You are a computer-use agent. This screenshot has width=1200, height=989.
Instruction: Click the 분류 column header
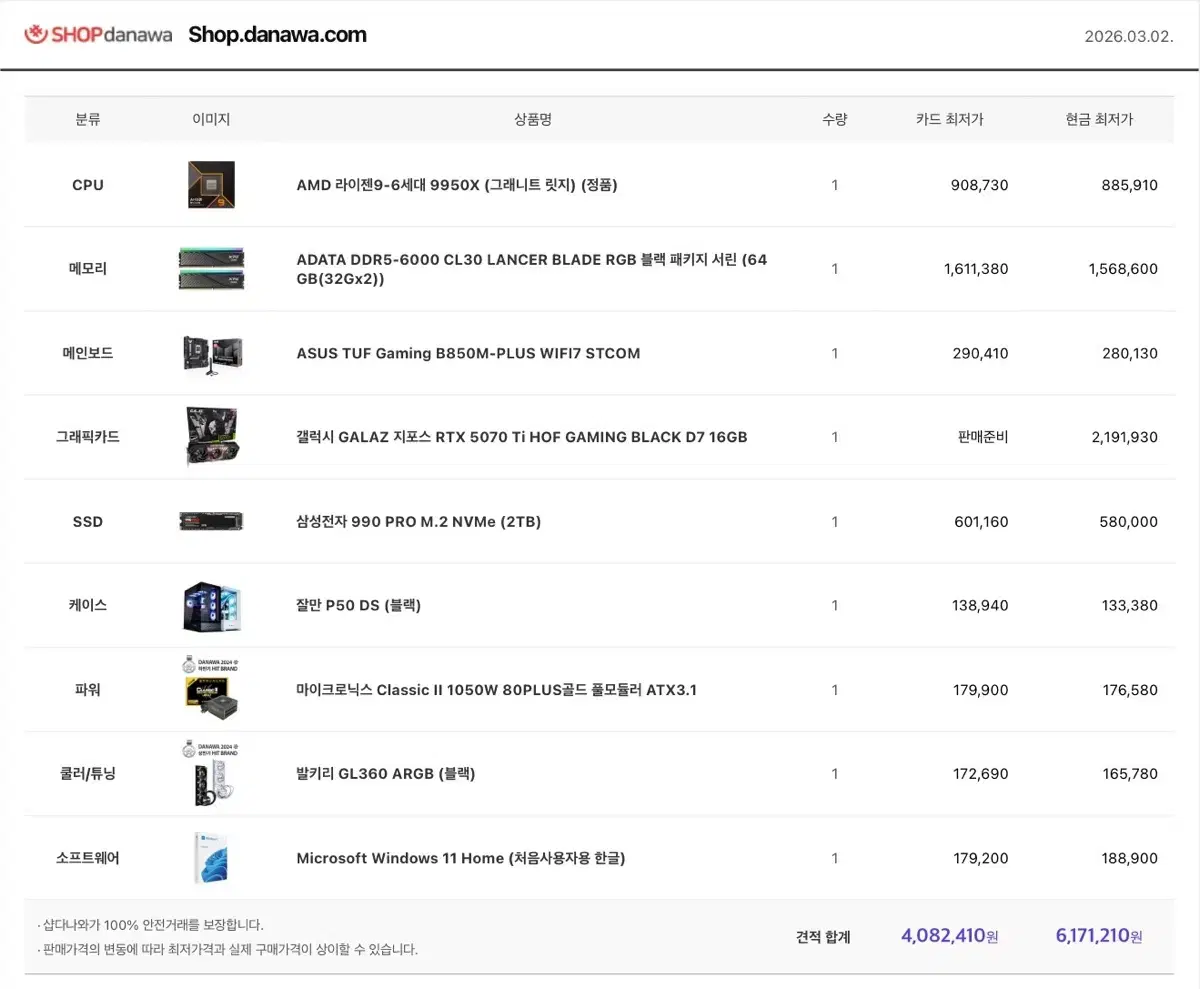click(88, 119)
